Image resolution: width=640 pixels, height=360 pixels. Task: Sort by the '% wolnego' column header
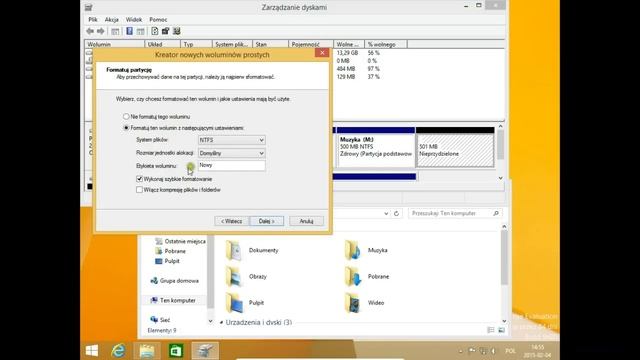[385, 44]
